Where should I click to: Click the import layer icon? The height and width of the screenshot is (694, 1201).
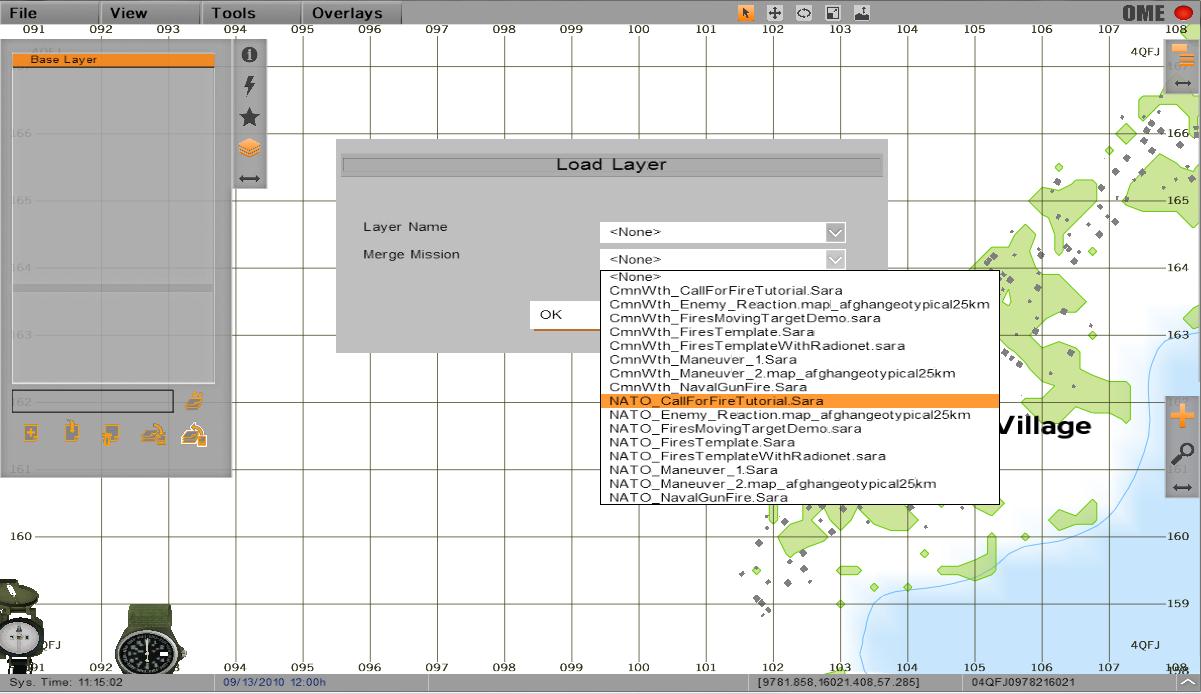click(x=71, y=433)
